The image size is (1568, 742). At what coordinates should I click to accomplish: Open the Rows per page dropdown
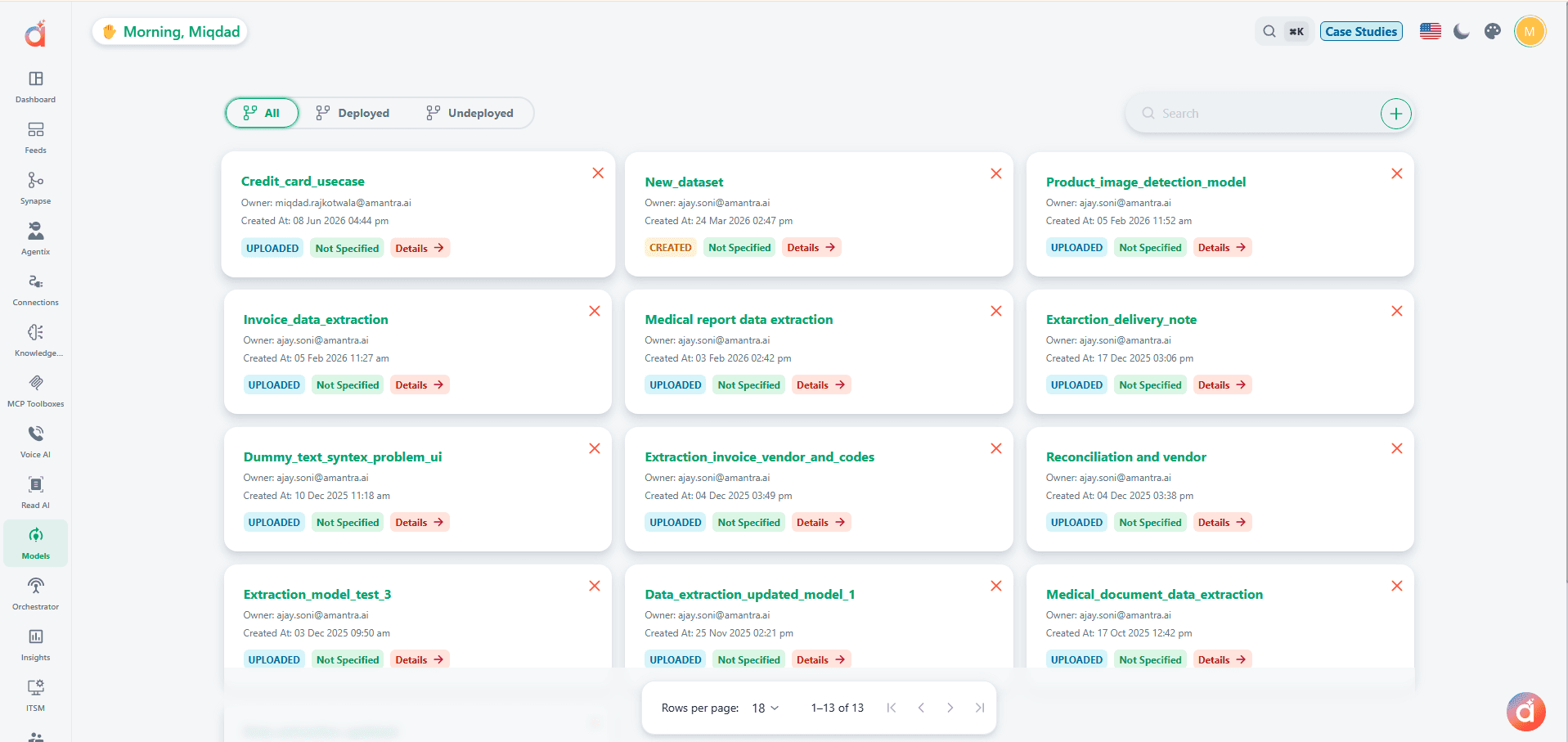765,708
